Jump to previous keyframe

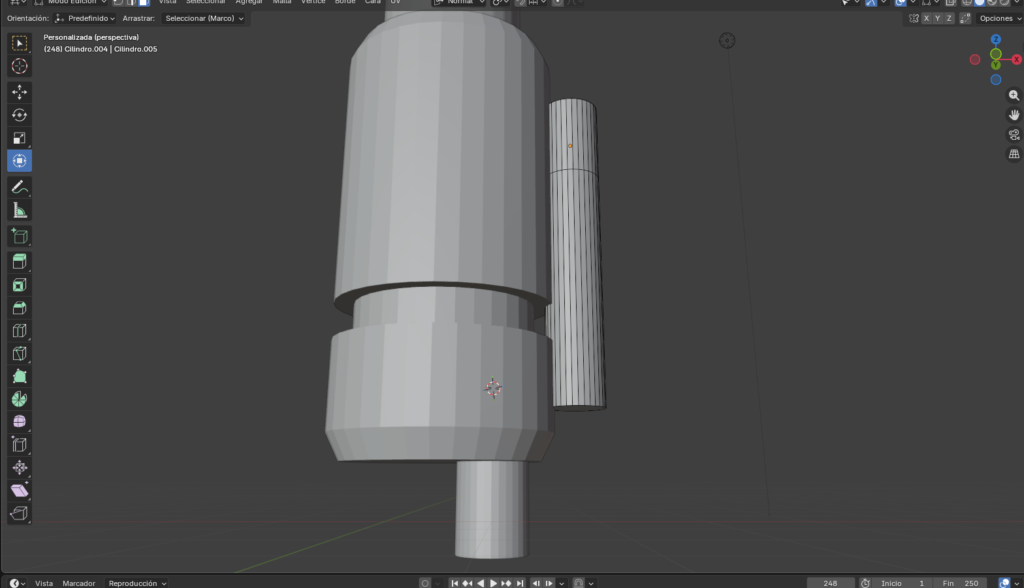point(468,583)
